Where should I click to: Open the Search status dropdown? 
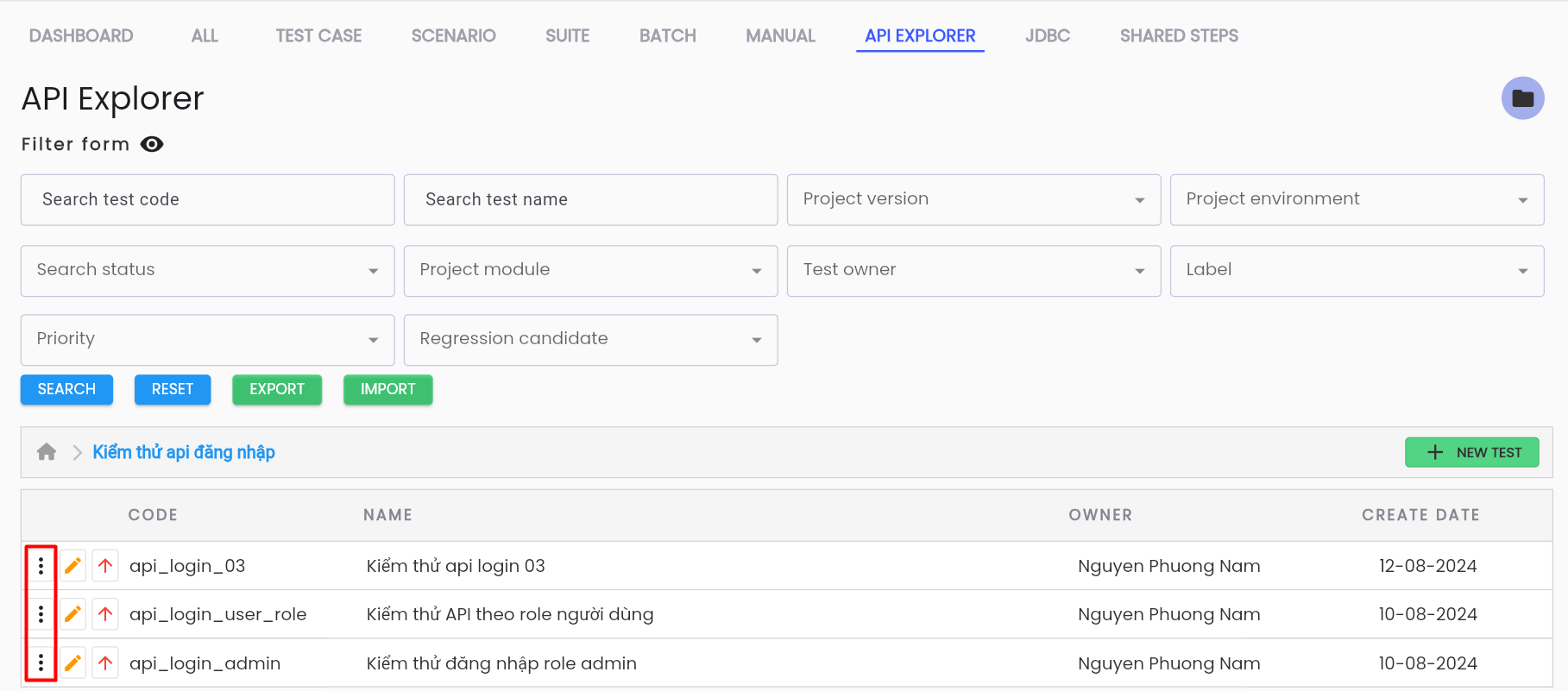click(x=207, y=270)
